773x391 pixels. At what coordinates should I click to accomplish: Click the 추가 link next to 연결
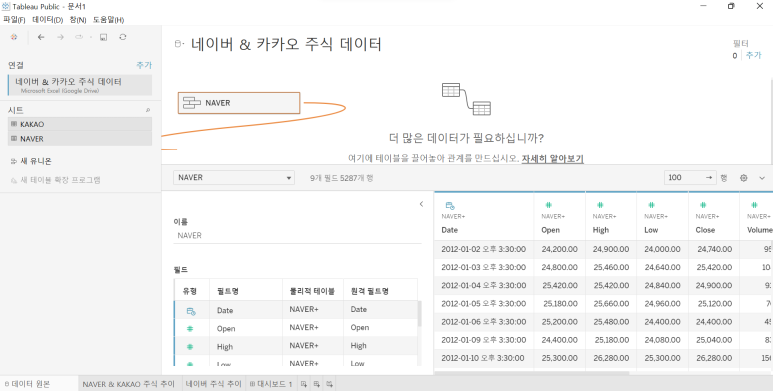pyautogui.click(x=144, y=65)
